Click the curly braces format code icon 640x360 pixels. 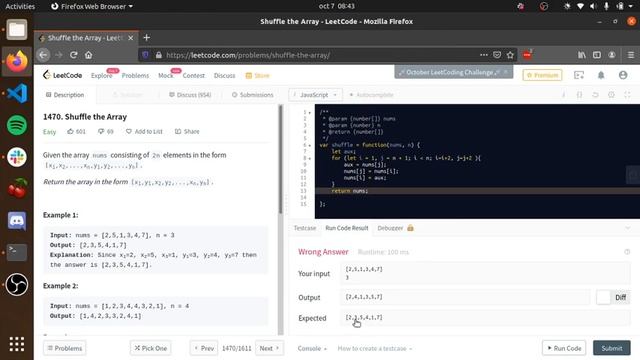pyautogui.click(x=579, y=95)
